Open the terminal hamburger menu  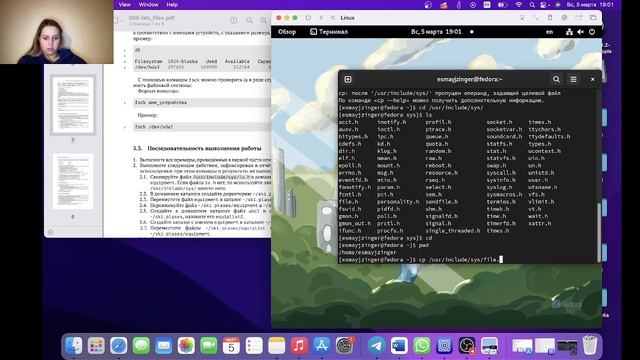pos(573,79)
